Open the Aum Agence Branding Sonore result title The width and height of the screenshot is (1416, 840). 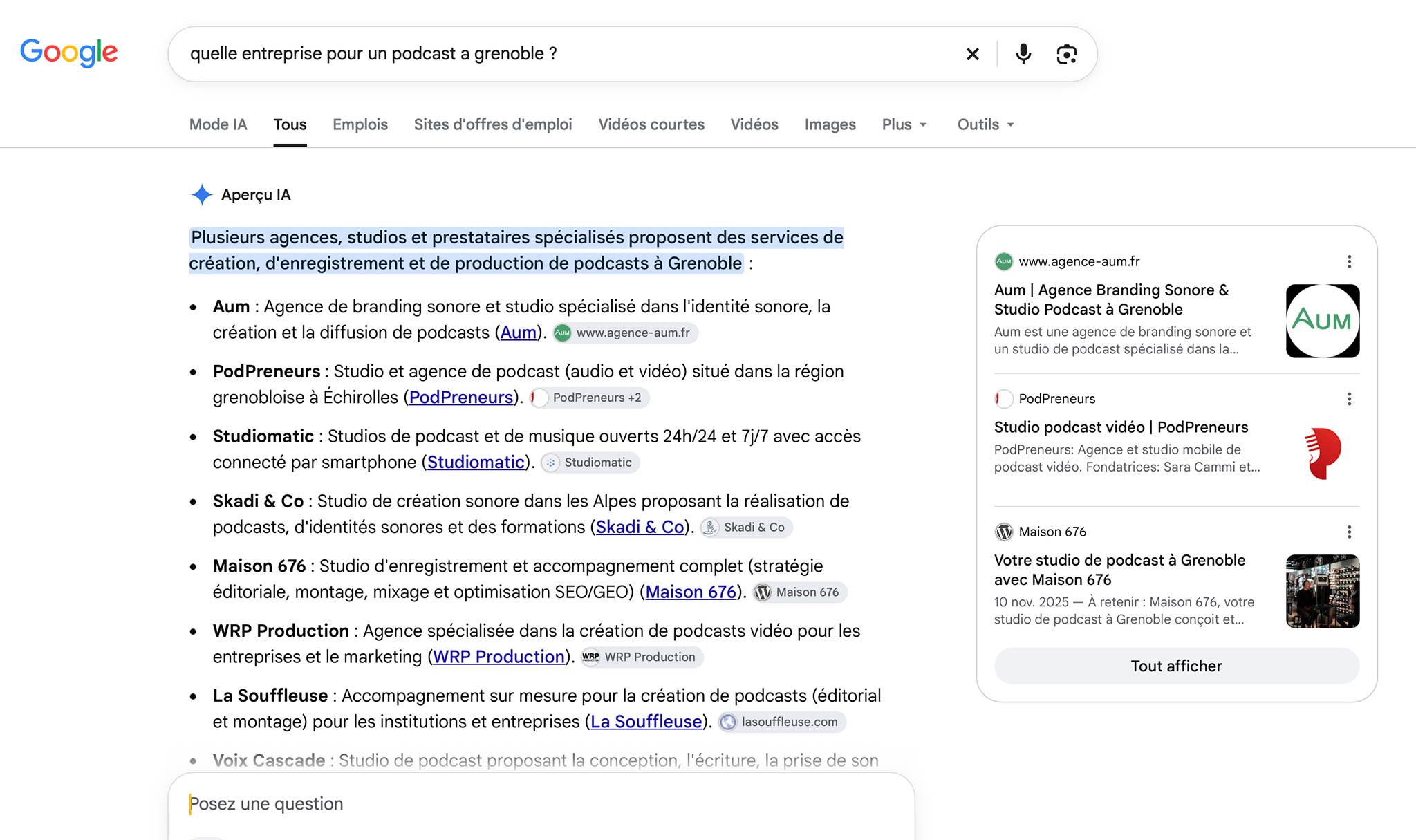(1112, 299)
